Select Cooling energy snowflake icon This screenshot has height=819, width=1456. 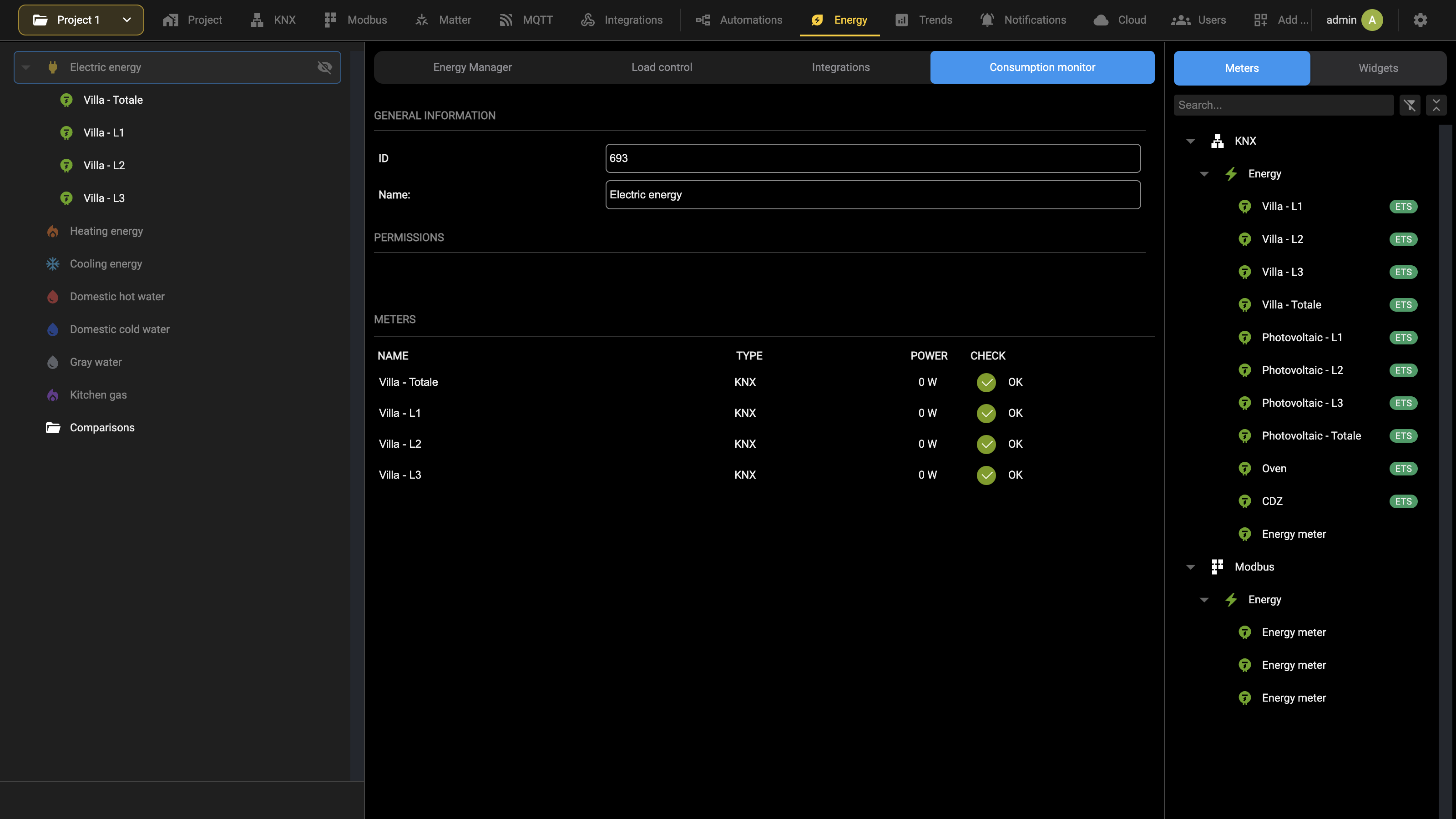[x=53, y=264]
